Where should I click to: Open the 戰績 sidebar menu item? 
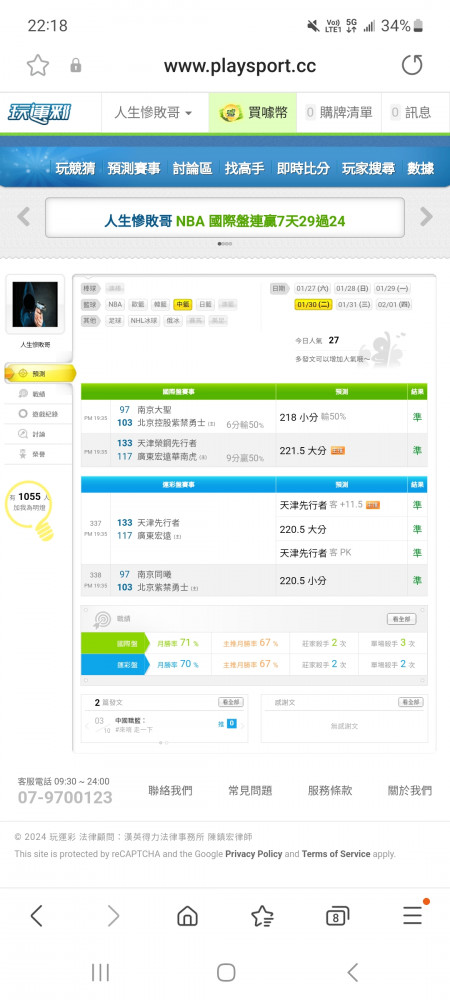38,393
